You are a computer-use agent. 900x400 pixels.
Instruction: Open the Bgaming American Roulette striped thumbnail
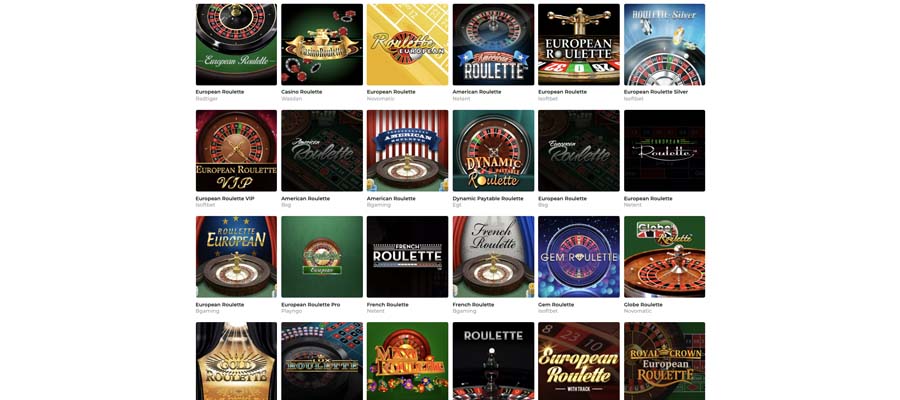click(408, 150)
